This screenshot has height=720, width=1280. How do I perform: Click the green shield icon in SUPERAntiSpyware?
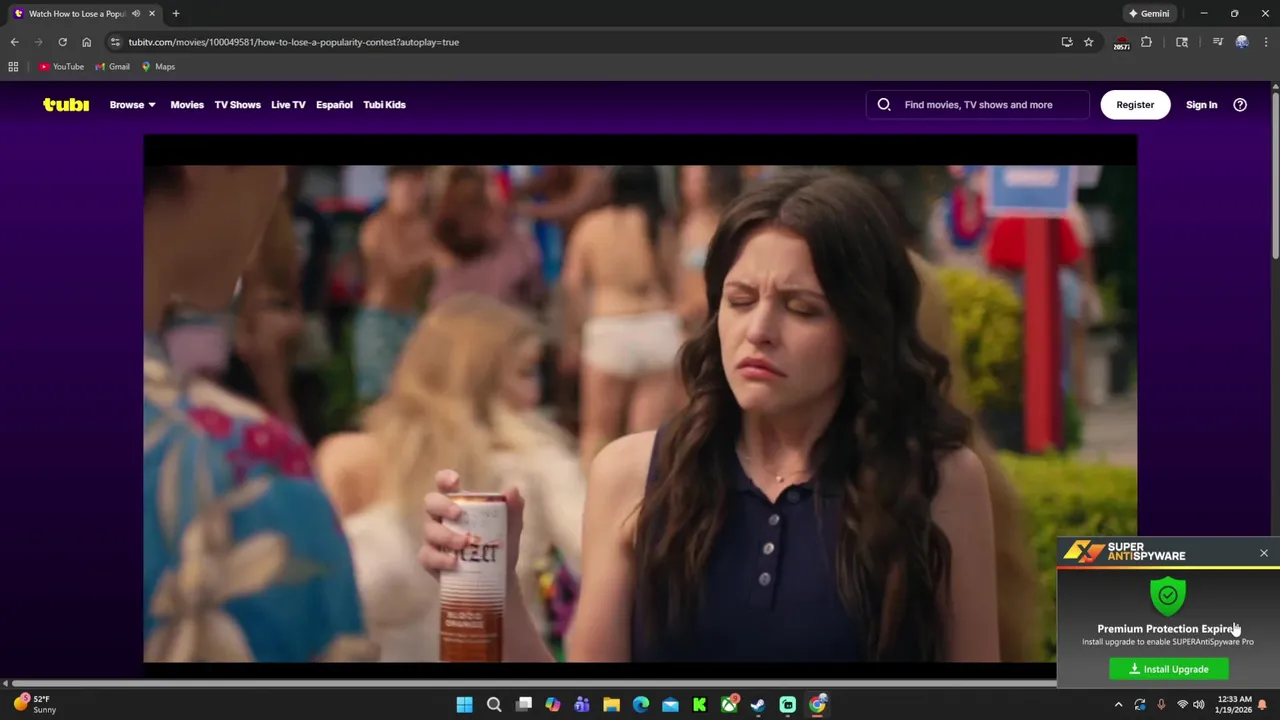tap(1168, 596)
